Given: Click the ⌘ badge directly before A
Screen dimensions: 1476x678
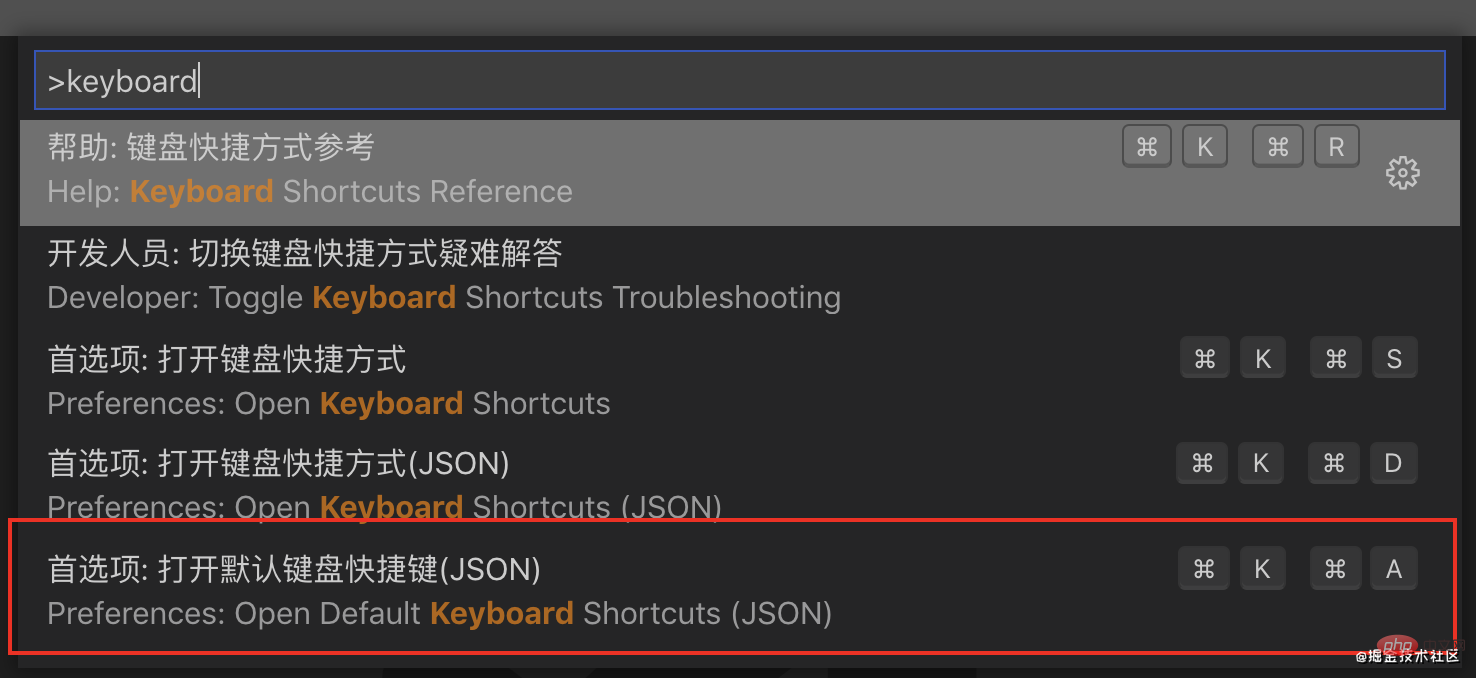Looking at the screenshot, I should [1335, 569].
